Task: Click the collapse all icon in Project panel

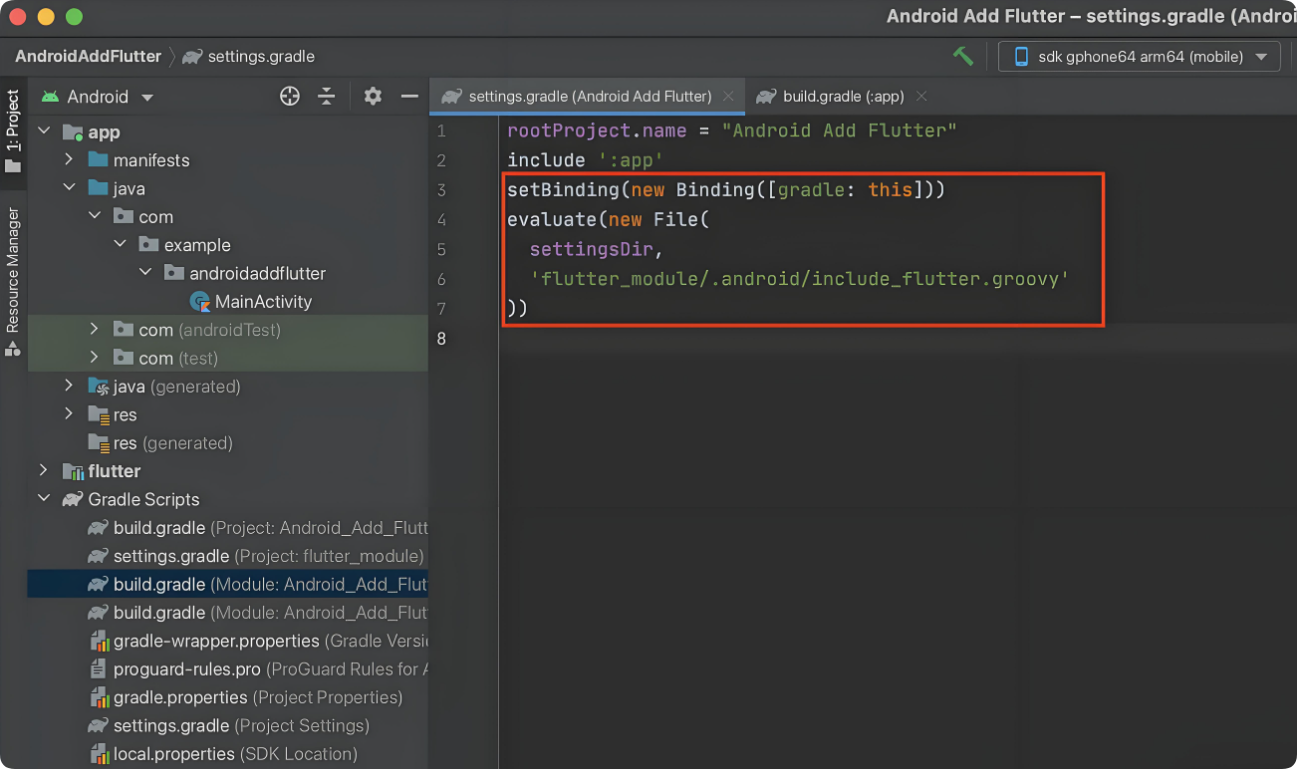Action: (327, 96)
